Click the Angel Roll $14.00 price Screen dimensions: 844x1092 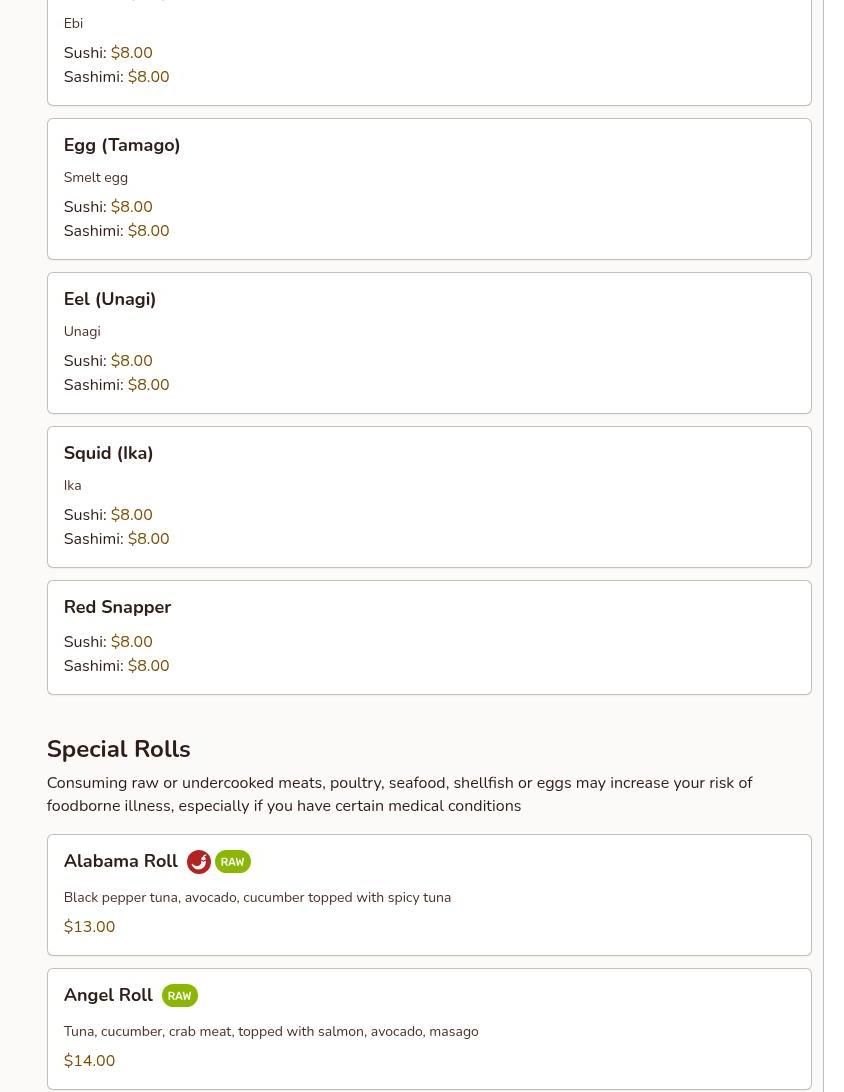point(89,1061)
